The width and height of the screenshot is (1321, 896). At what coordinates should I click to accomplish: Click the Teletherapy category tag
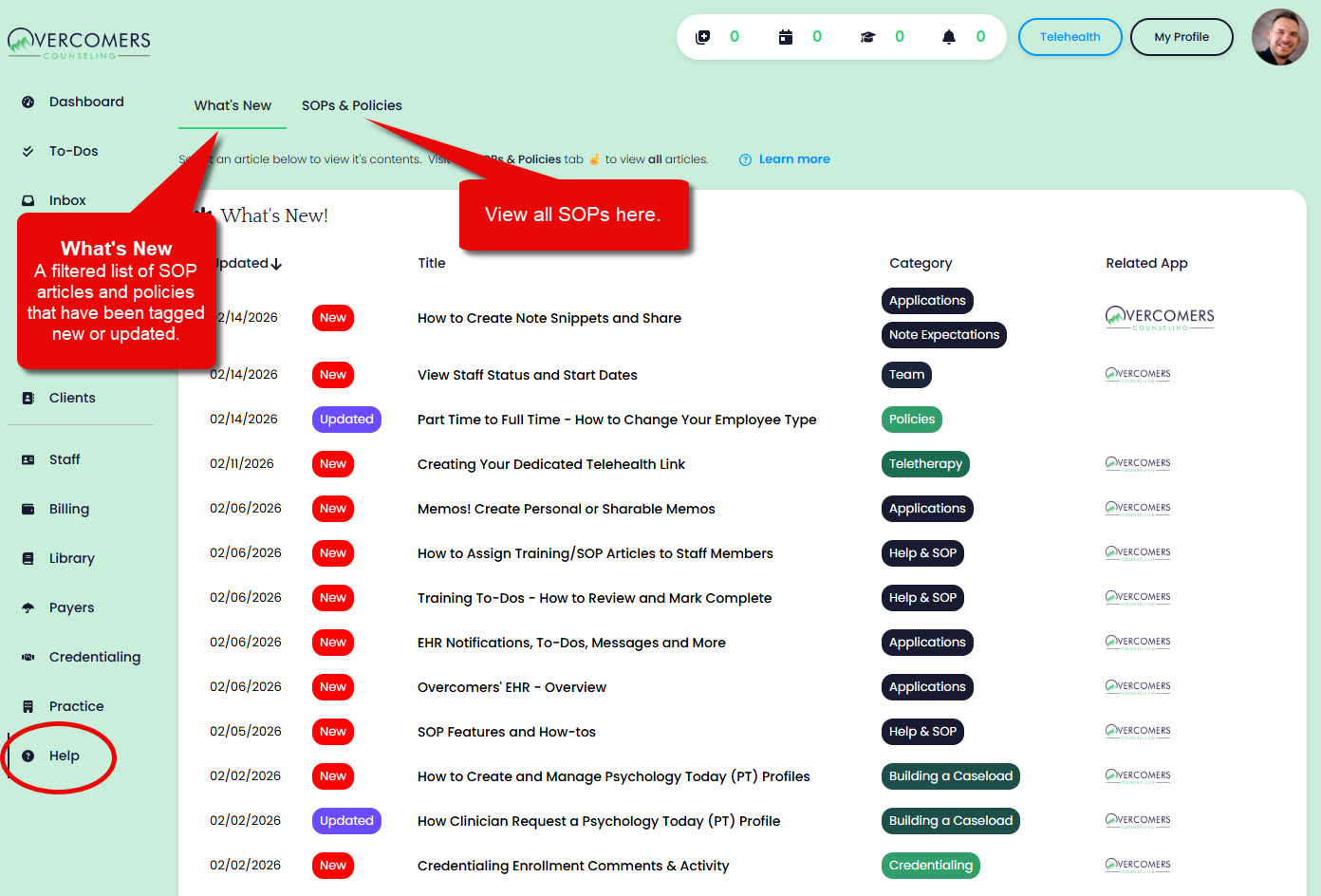pos(925,464)
